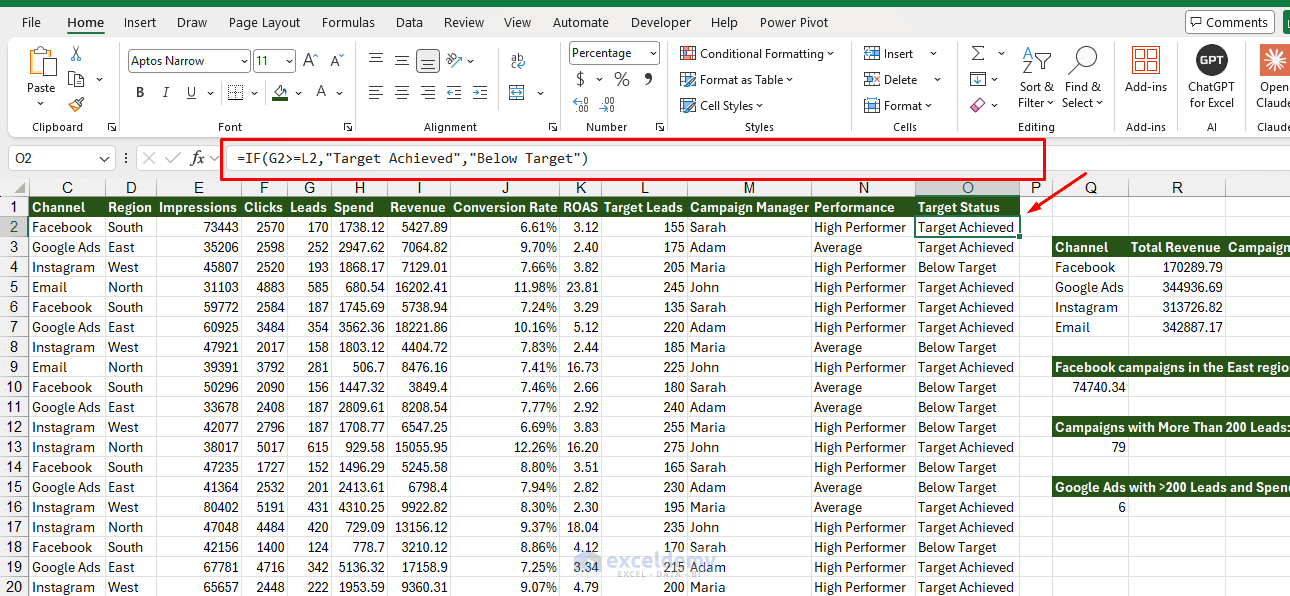Increase indent in Alignment group
This screenshot has height=596, width=1290.
coord(480,93)
